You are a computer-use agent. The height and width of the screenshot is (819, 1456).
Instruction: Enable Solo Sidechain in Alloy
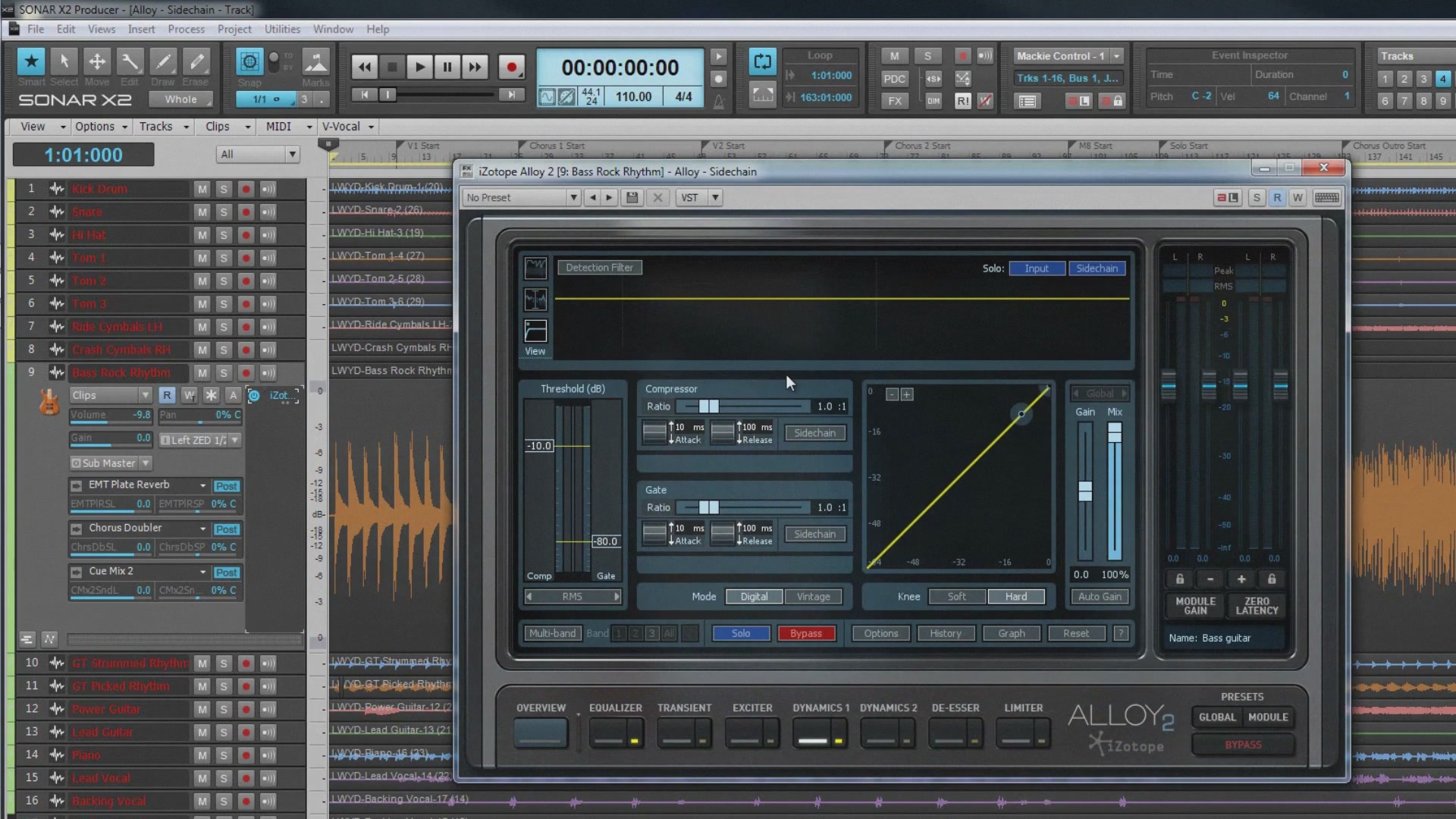click(x=1097, y=268)
